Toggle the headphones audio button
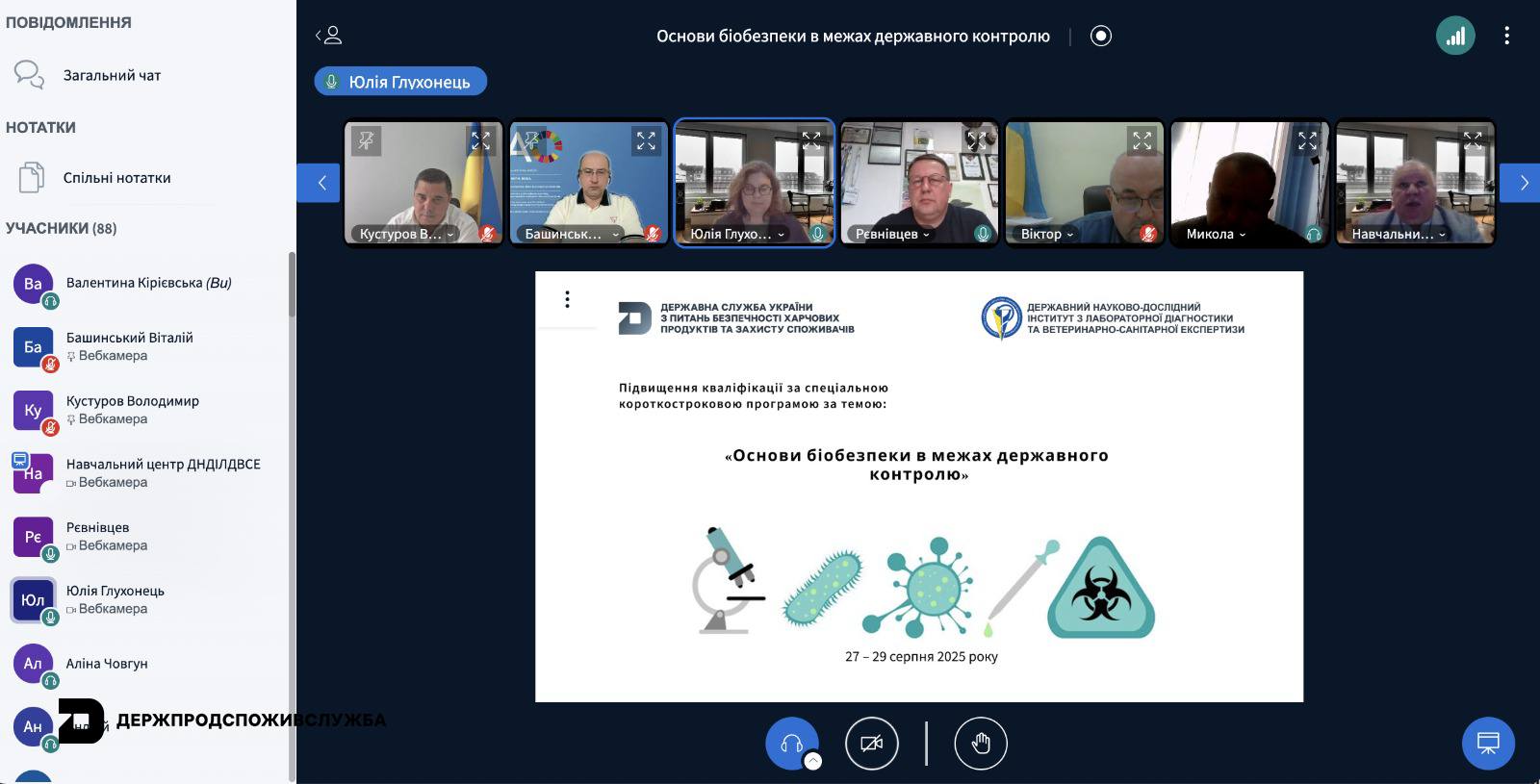 click(791, 744)
